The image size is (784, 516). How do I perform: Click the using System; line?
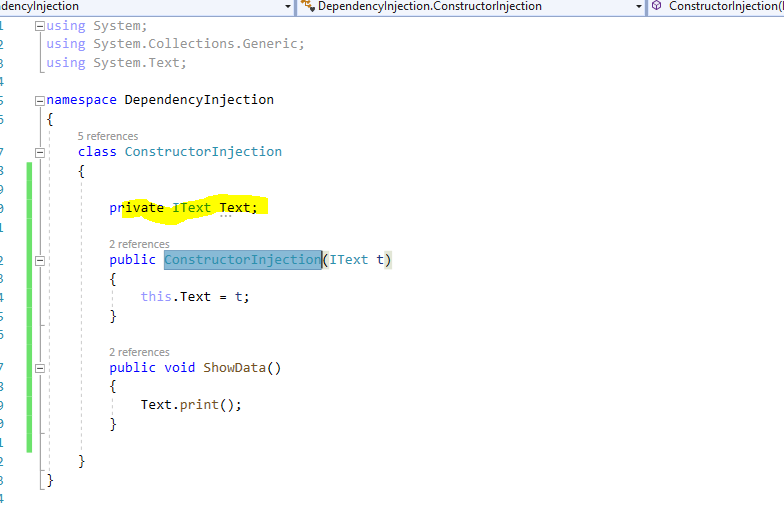96,26
